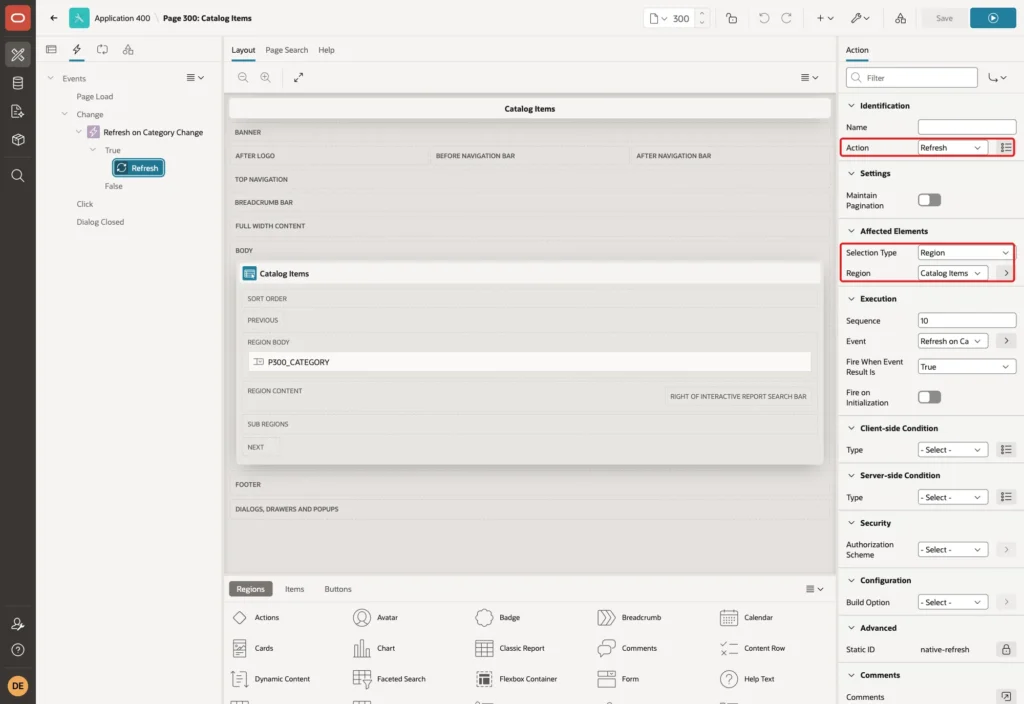The image size is (1024, 704).
Task: Pick the Faceted Search region type
Action: pyautogui.click(x=389, y=679)
